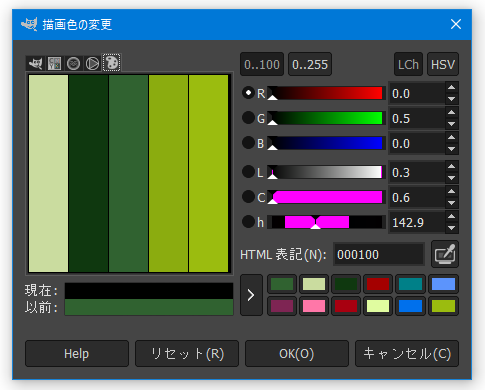Pick the medium forest green palette column
The width and height of the screenshot is (485, 390).
[129, 173]
